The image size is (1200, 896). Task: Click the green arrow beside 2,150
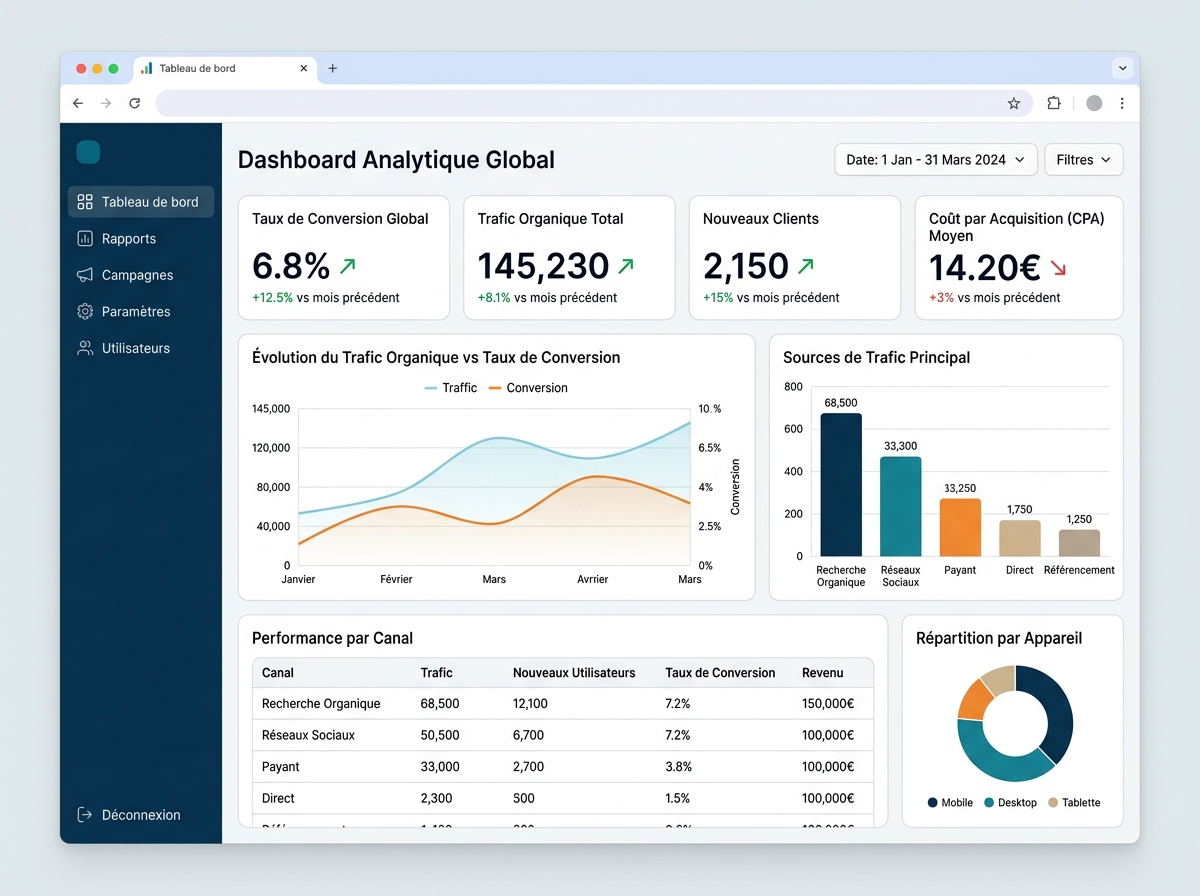[x=806, y=266]
